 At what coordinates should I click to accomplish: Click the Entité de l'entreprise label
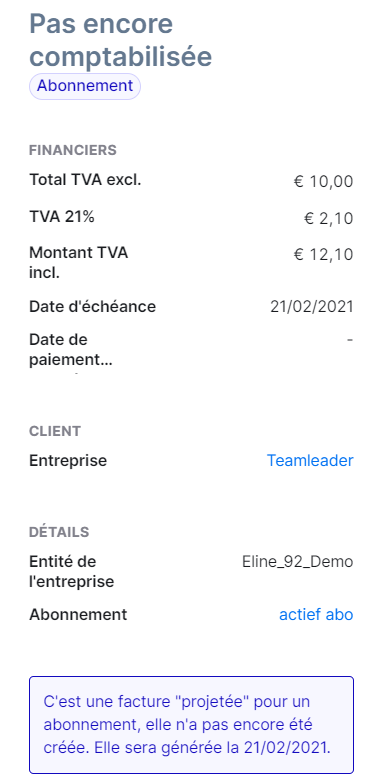pos(72,571)
